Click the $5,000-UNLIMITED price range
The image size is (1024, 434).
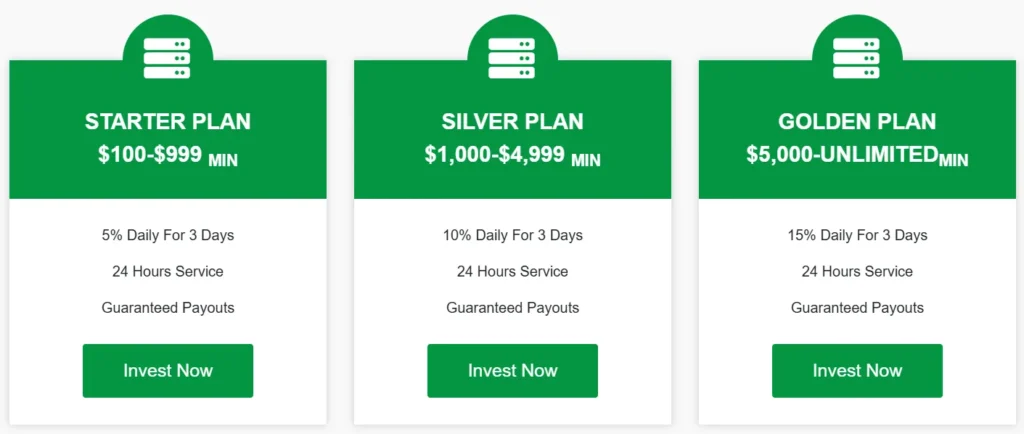point(842,155)
